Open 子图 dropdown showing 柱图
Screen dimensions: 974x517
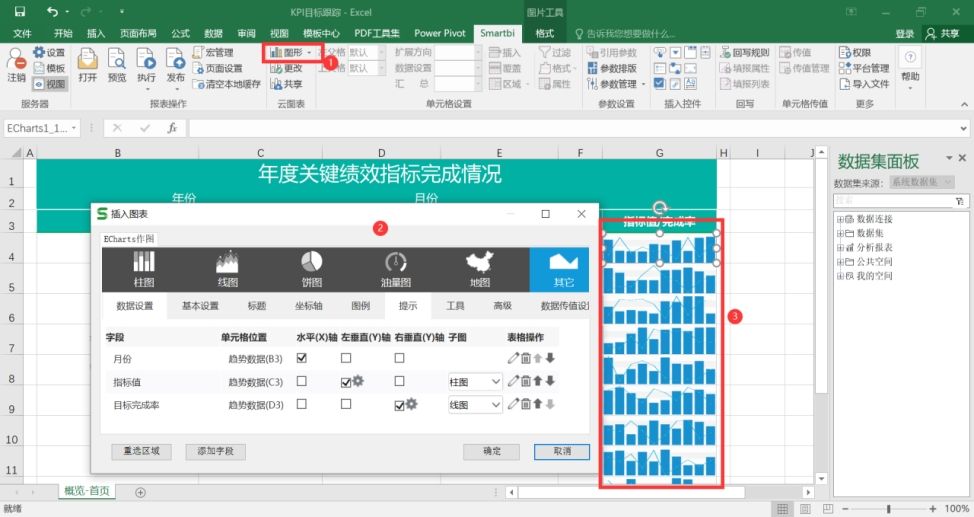point(475,382)
